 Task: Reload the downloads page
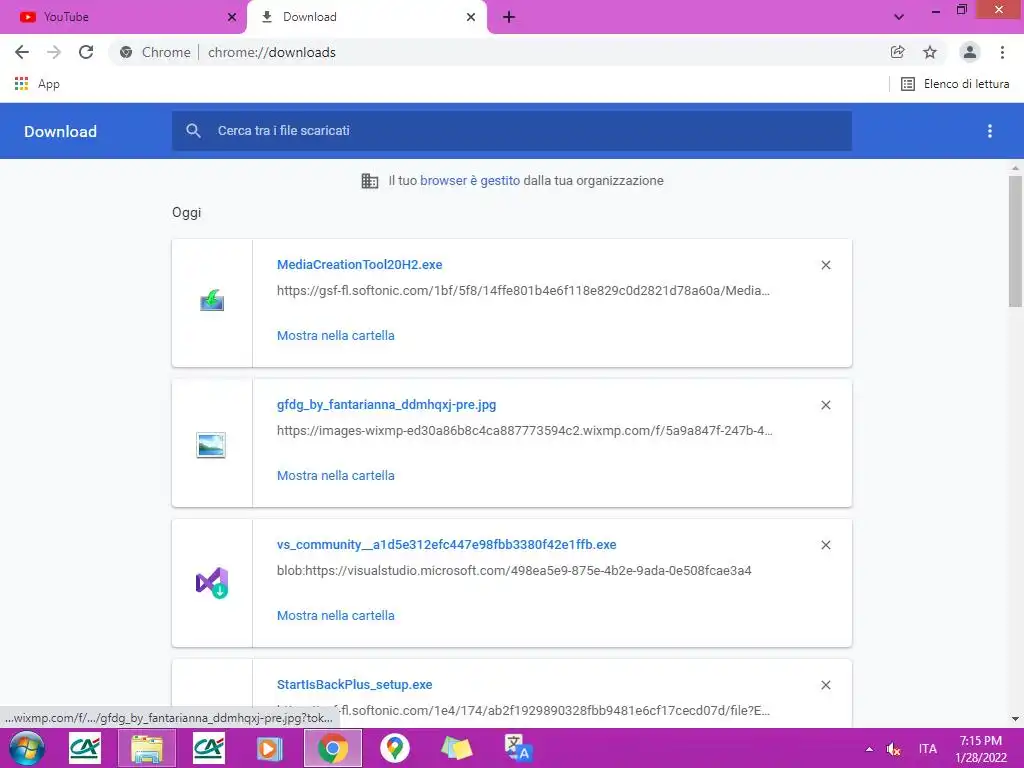(x=86, y=52)
